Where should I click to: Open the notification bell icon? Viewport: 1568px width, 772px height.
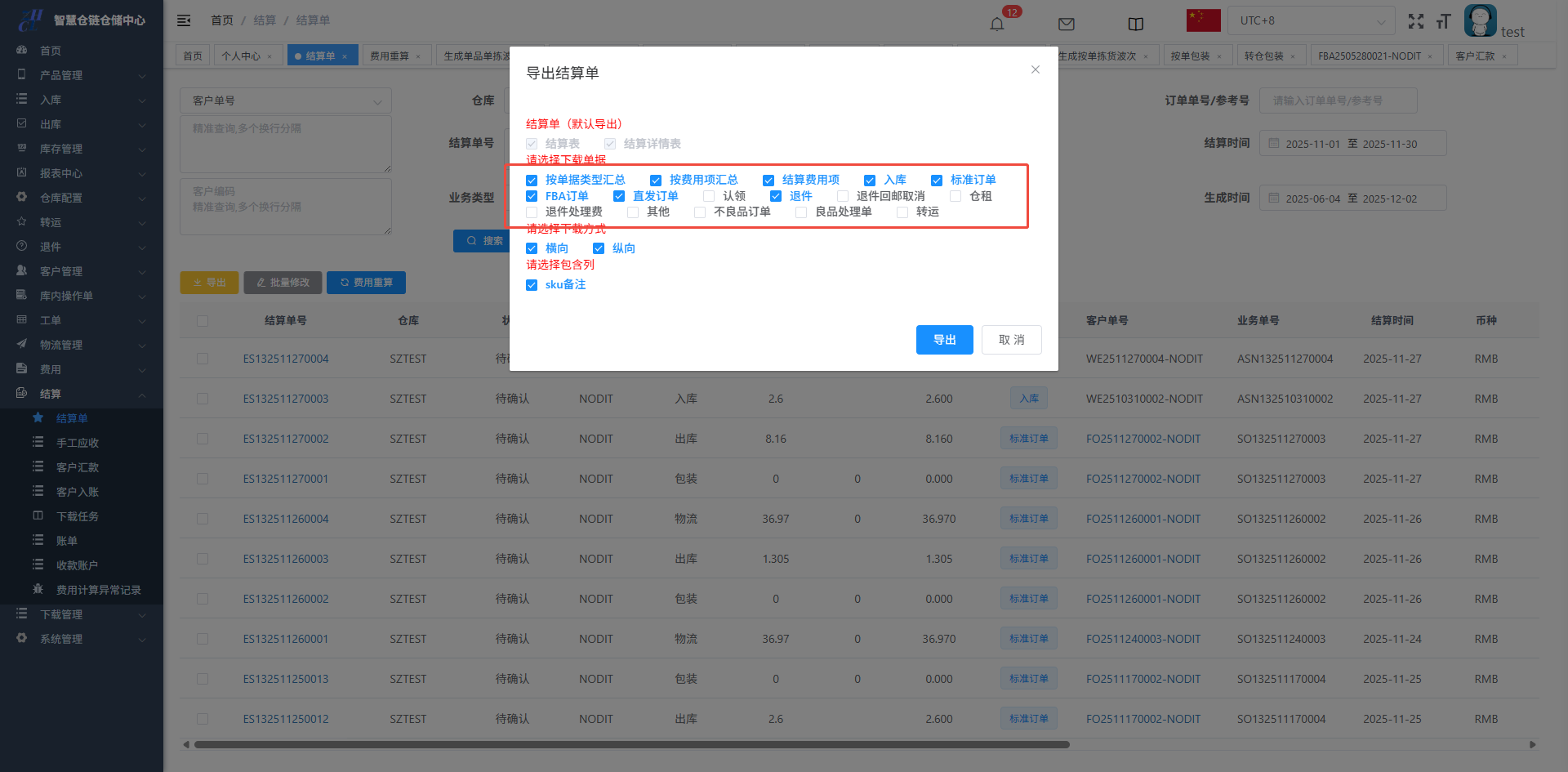(x=997, y=24)
